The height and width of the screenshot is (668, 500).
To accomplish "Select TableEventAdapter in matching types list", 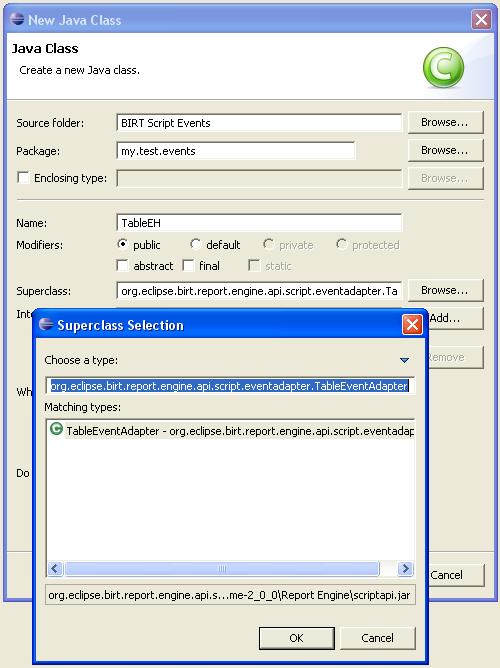I will pyautogui.click(x=231, y=431).
